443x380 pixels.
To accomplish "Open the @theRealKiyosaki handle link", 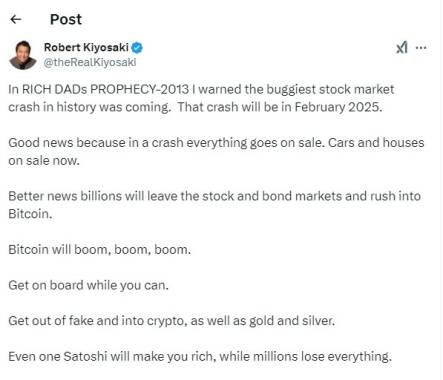I will point(90,62).
